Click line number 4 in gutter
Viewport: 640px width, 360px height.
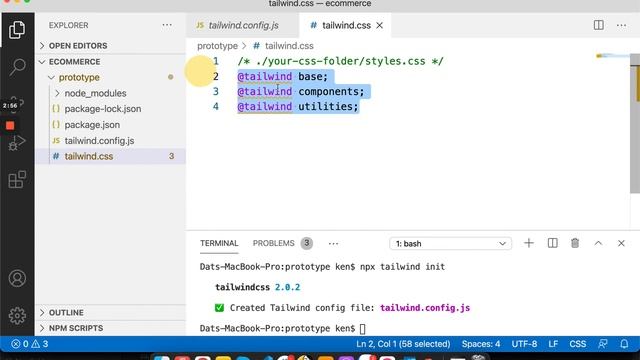216,107
